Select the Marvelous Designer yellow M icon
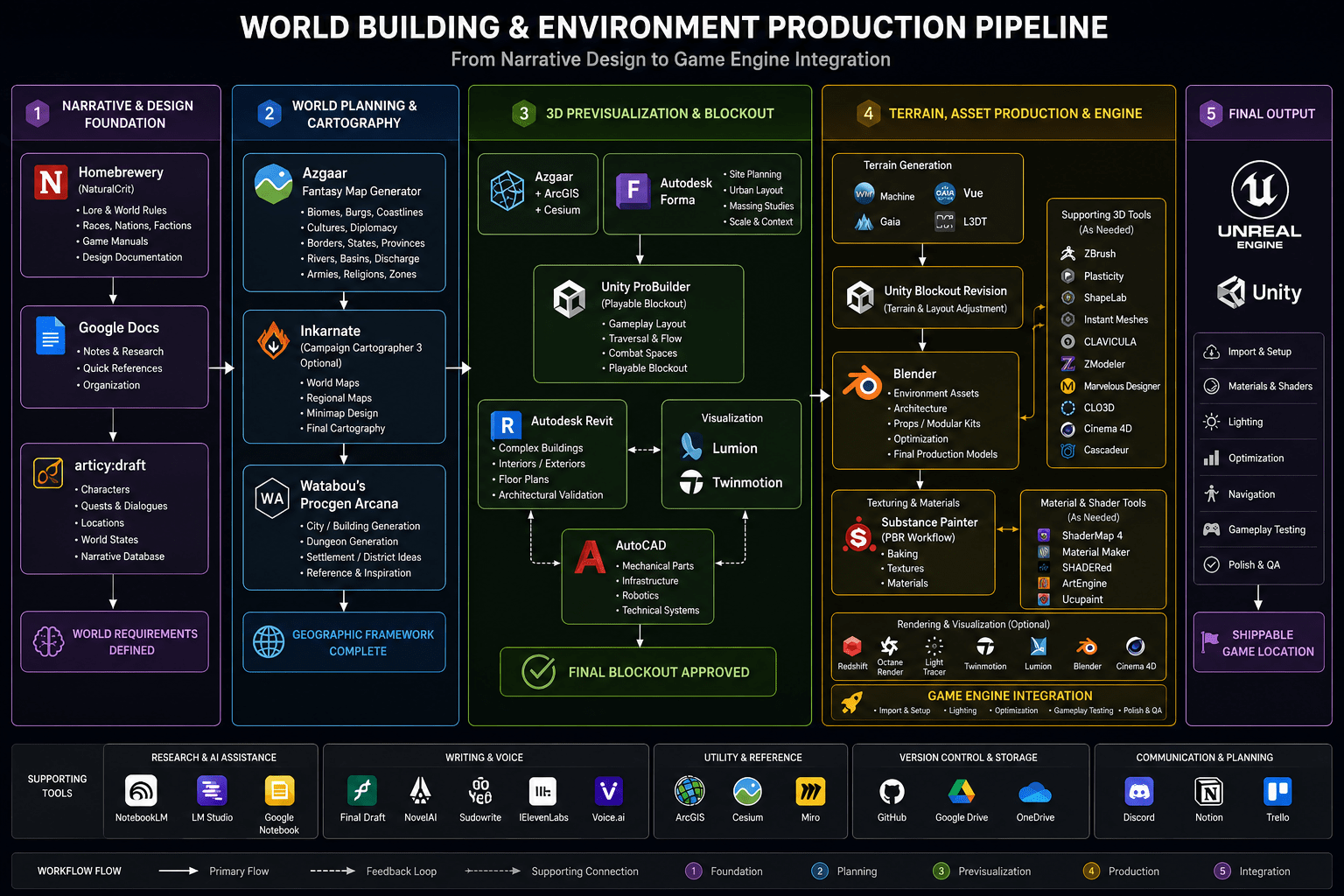Image resolution: width=1344 pixels, height=896 pixels. pyautogui.click(x=1067, y=386)
